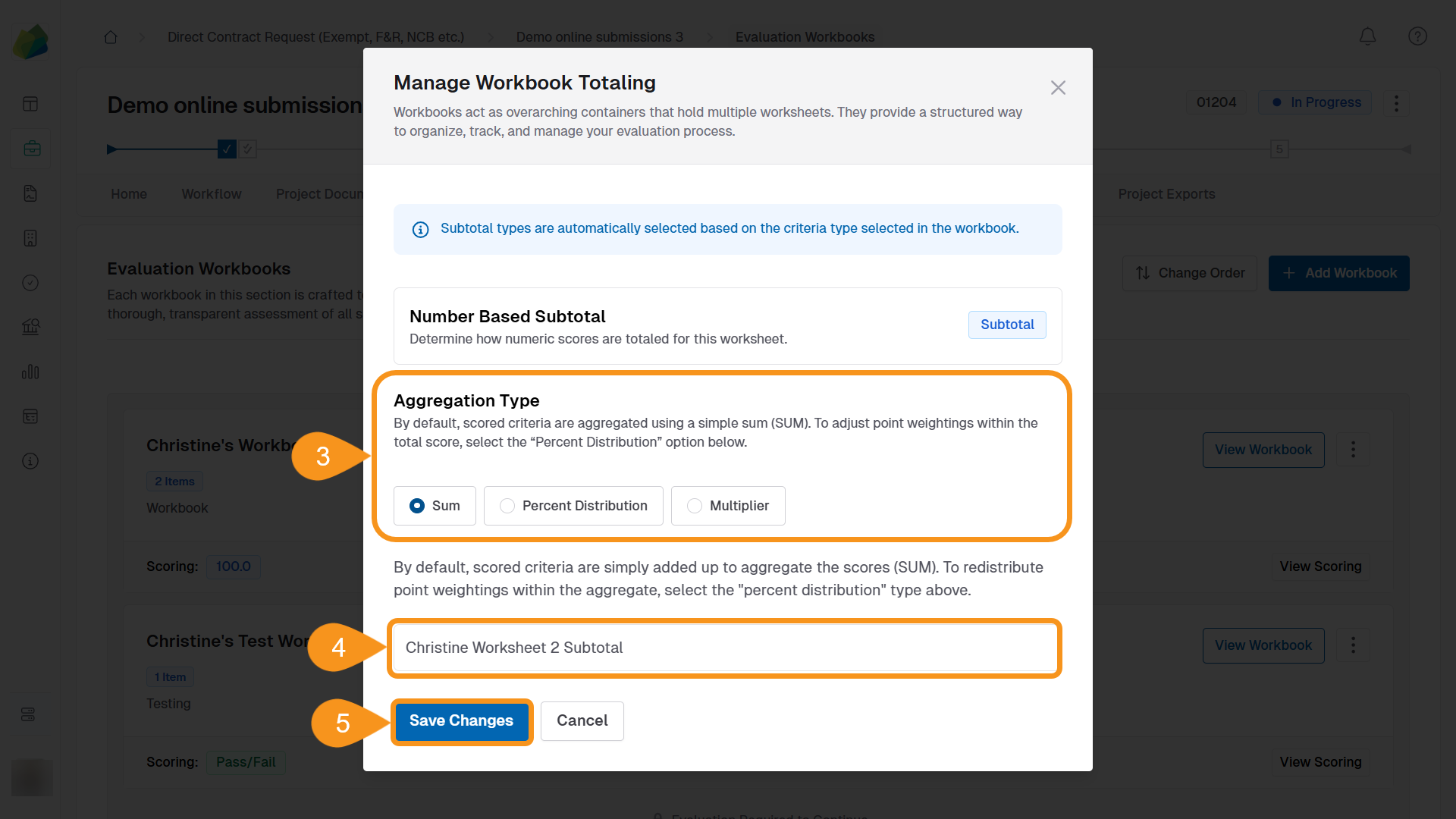Screen dimensions: 1456x819
Task: Click the Save Changes button
Action: 461,720
